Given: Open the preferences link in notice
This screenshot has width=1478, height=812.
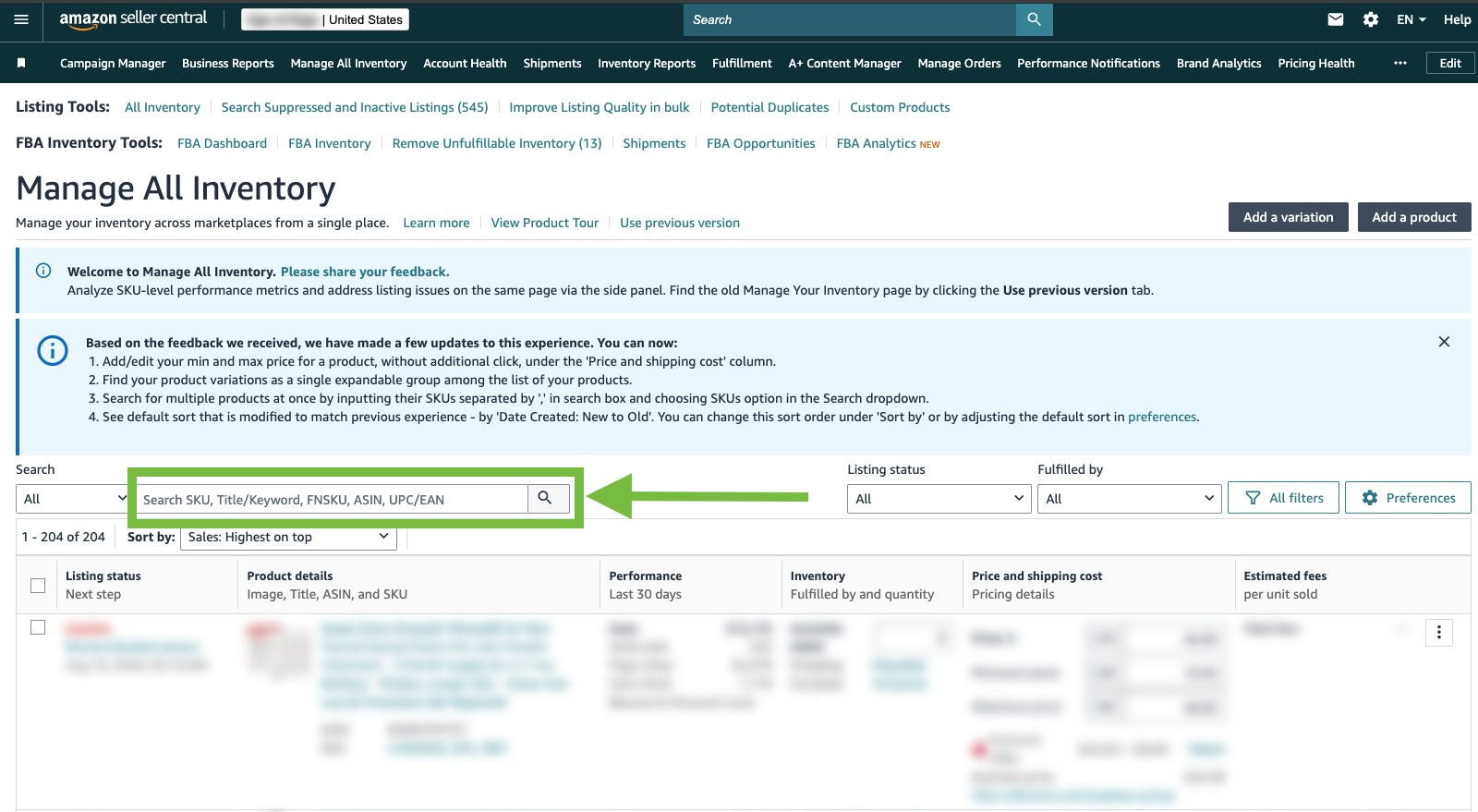Looking at the screenshot, I should point(1162,417).
